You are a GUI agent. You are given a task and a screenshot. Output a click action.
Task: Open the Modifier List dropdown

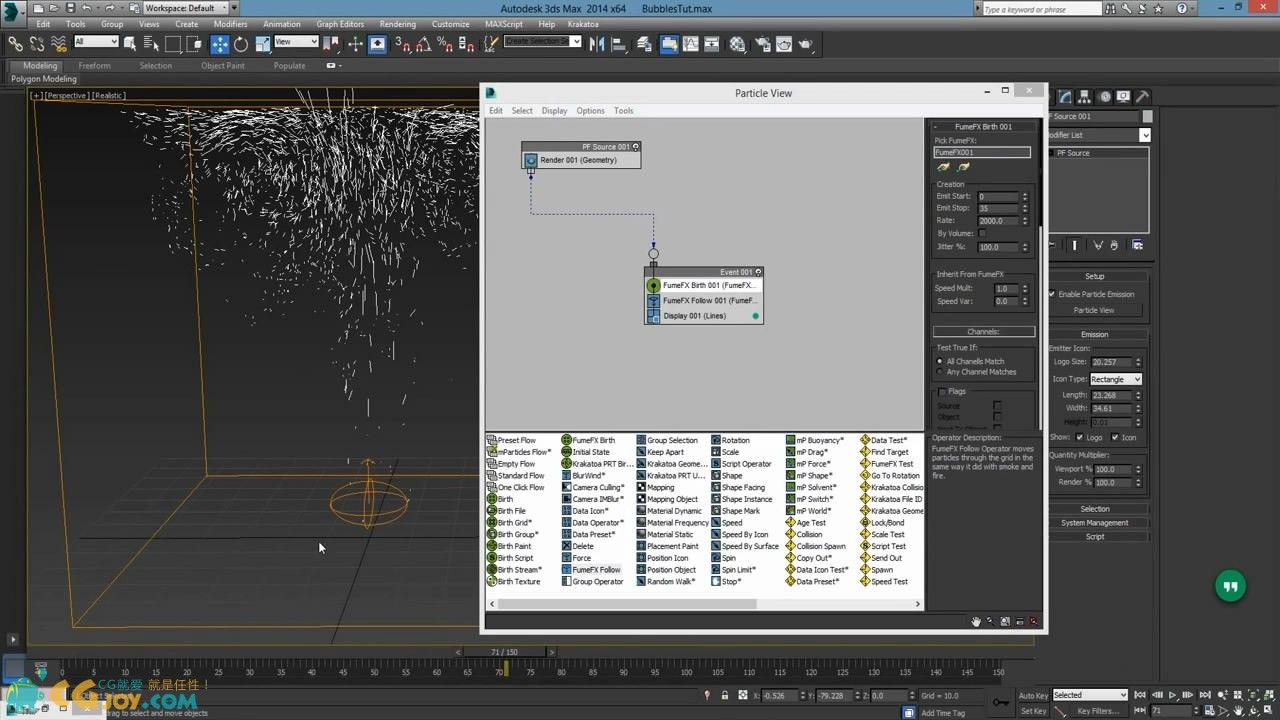tap(1098, 135)
